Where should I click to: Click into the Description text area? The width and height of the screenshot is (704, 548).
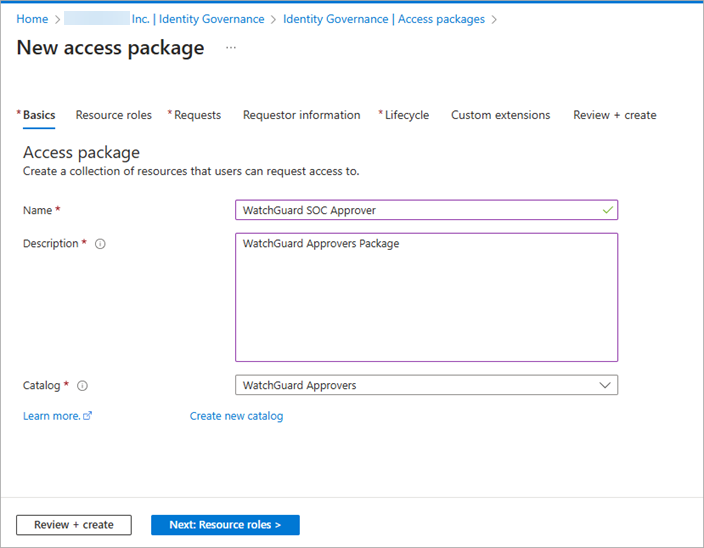tap(426, 300)
